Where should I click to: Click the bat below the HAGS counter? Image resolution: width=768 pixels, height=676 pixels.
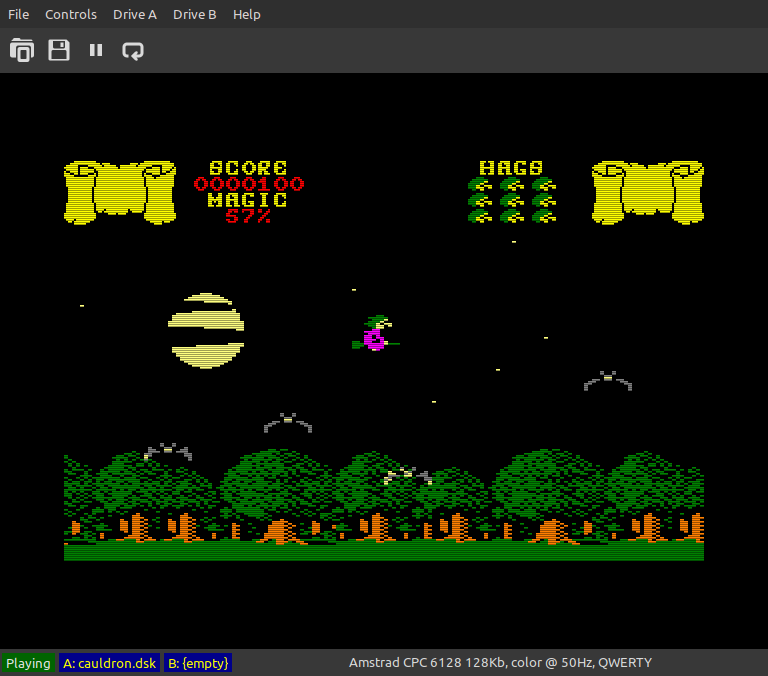pos(608,381)
